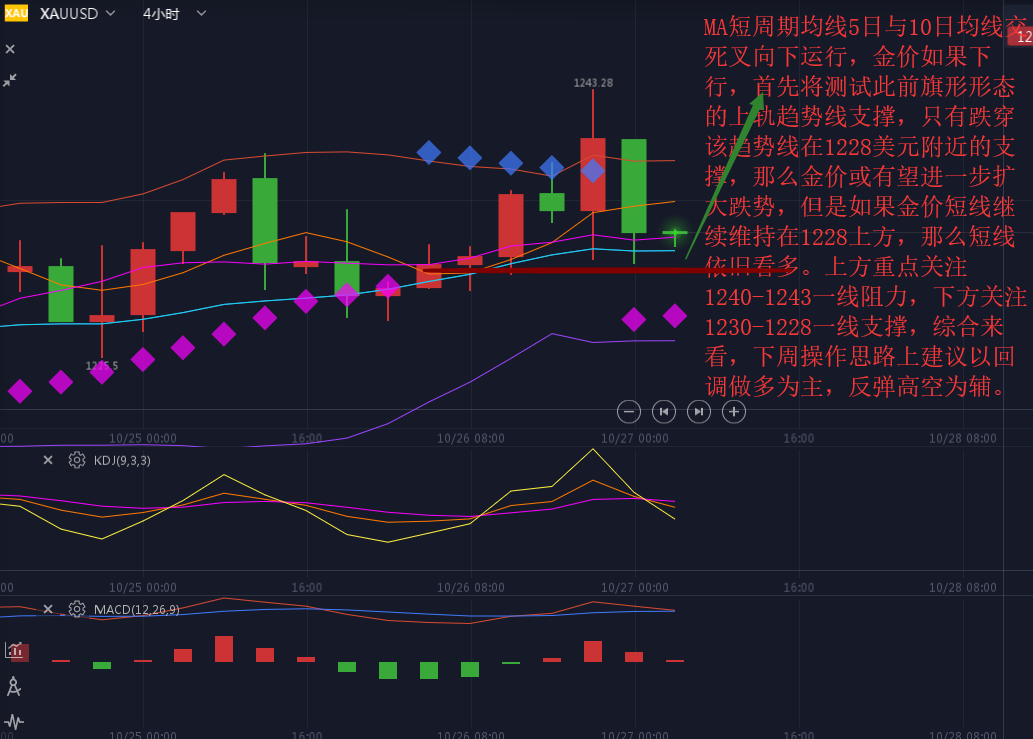The height and width of the screenshot is (739, 1033).
Task: Click the yellow XAU symbol badge
Action: (x=16, y=13)
